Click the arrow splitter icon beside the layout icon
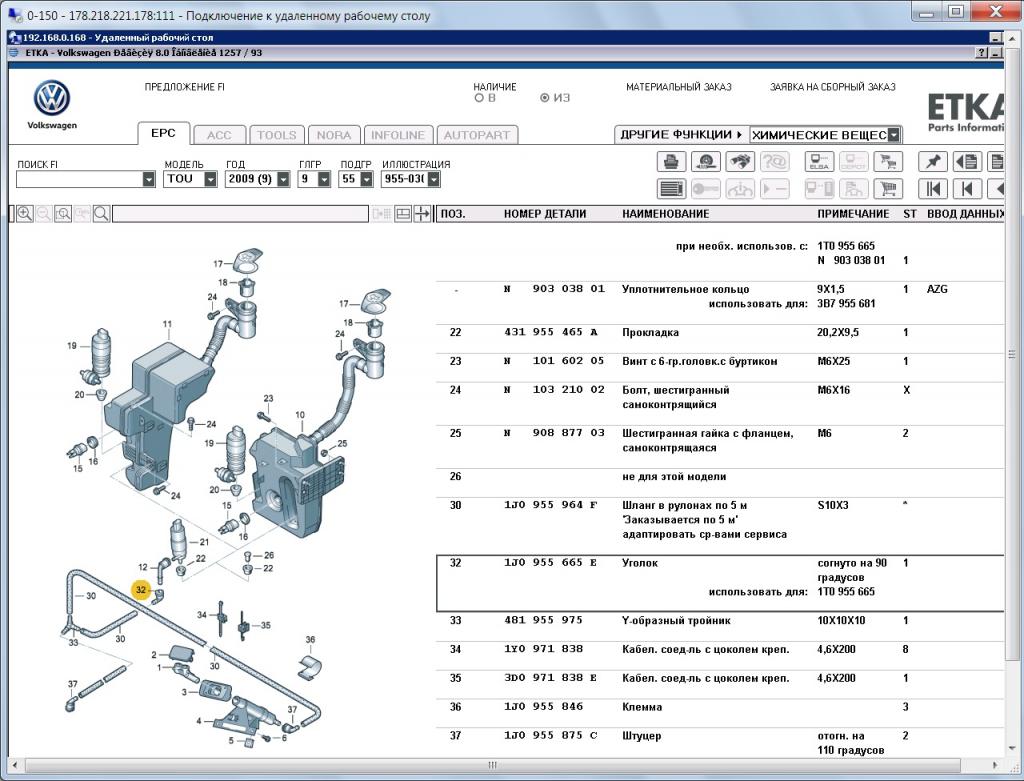 pyautogui.click(x=423, y=214)
